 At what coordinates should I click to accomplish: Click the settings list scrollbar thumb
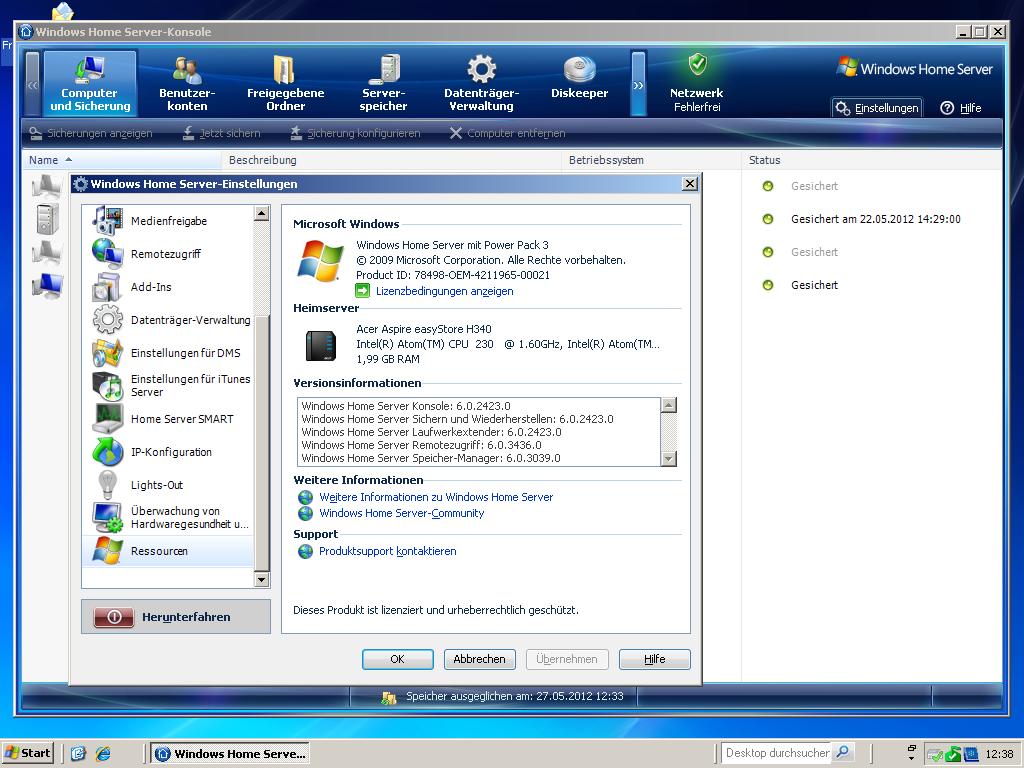click(261, 443)
